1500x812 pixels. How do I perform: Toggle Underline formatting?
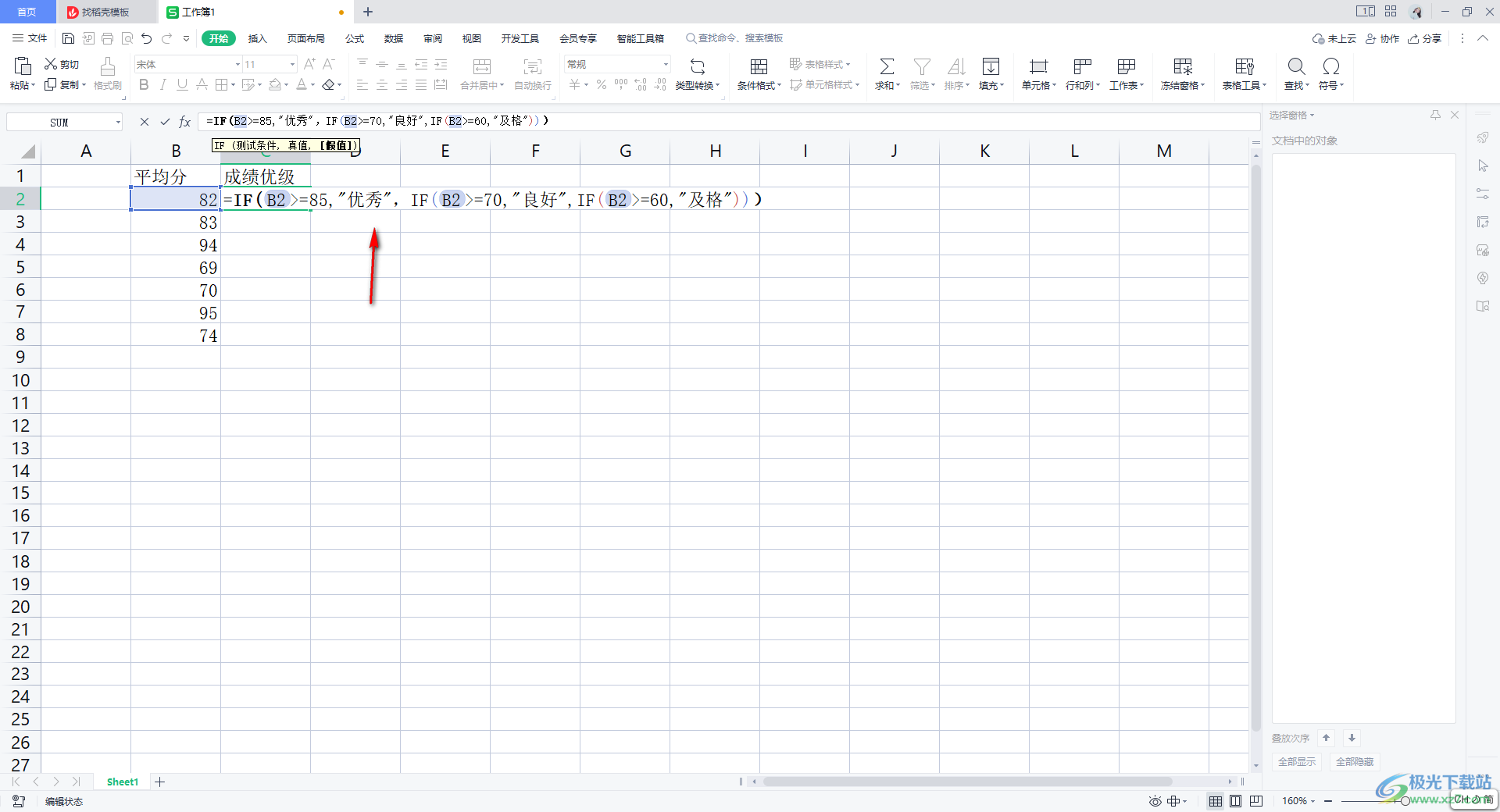click(182, 84)
